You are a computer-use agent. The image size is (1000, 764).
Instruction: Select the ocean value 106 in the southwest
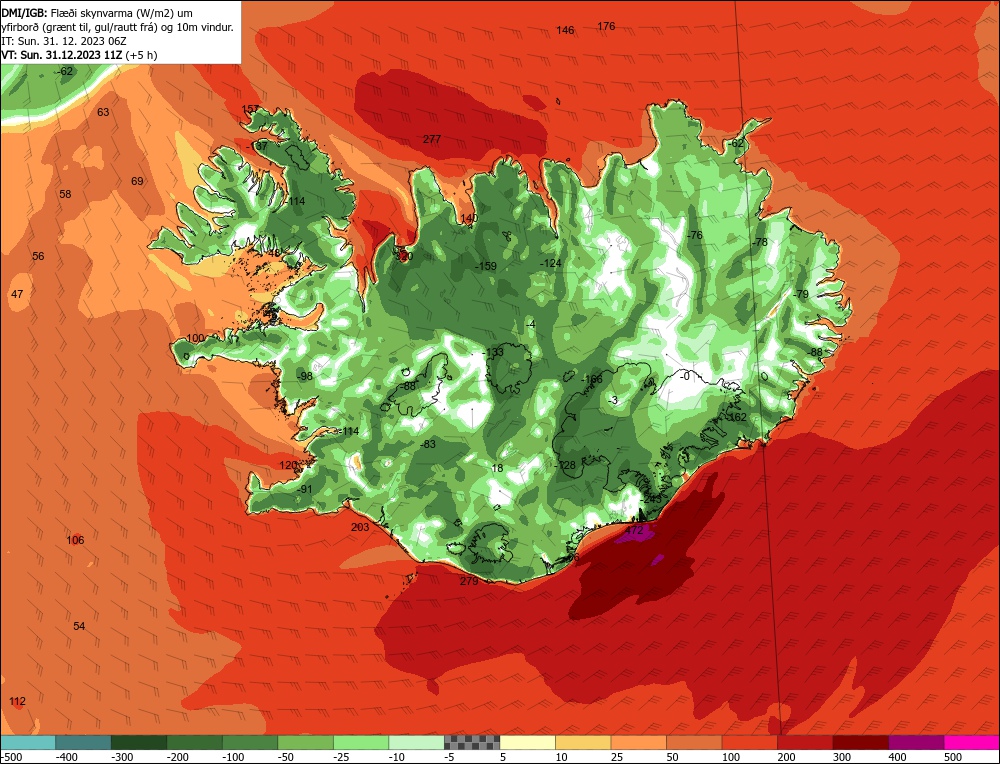click(75, 540)
